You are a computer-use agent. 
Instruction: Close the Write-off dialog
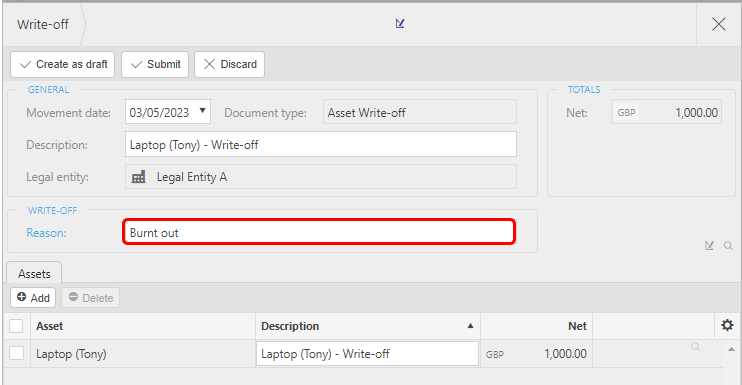click(718, 24)
